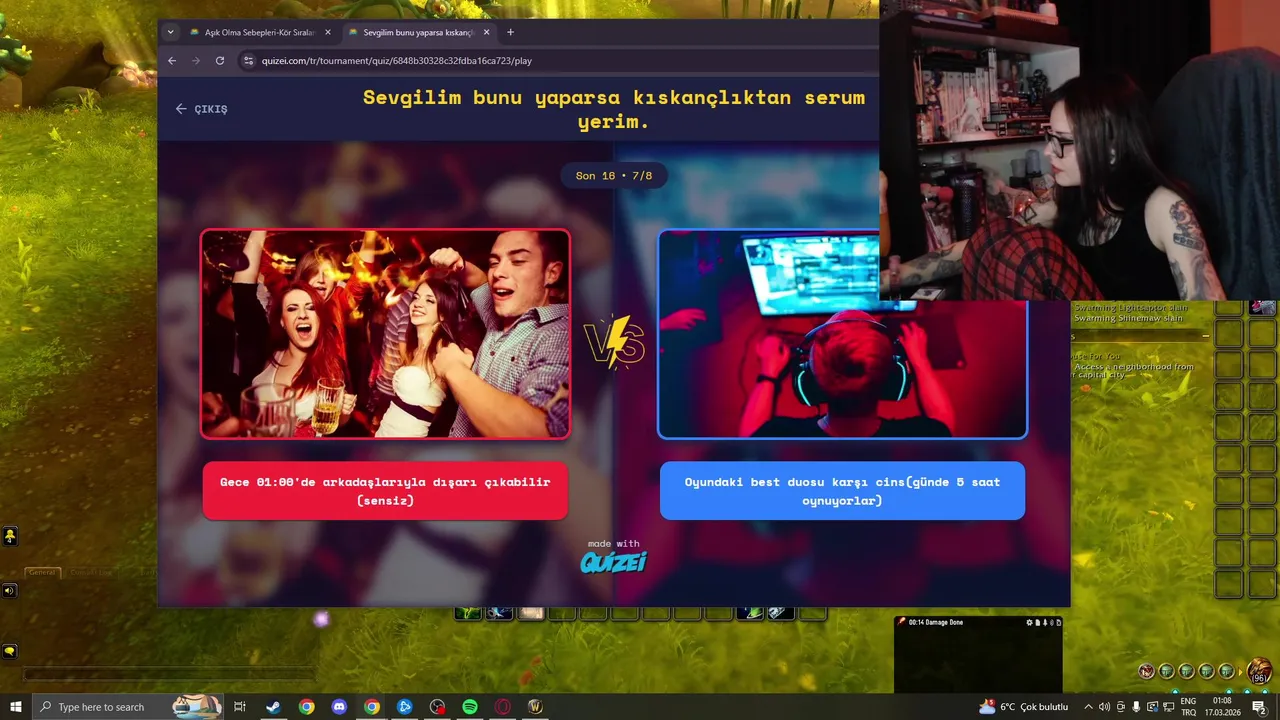Open Discord from the taskbar
The image size is (1280, 720).
pyautogui.click(x=339, y=707)
